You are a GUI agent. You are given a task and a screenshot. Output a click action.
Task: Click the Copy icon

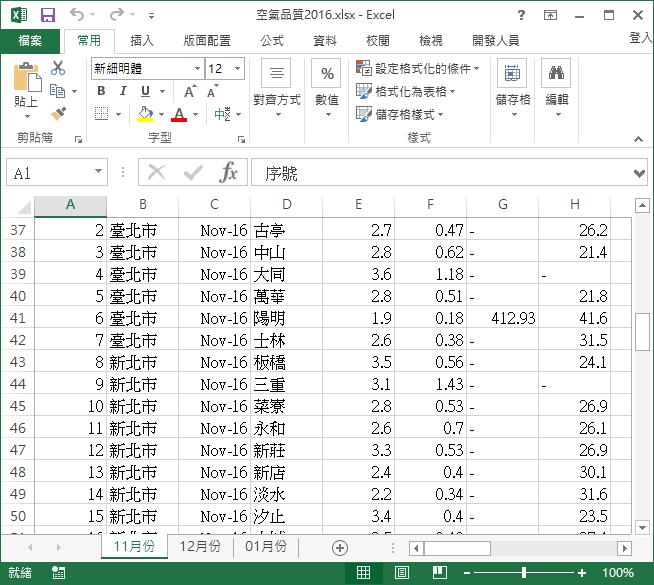click(58, 90)
